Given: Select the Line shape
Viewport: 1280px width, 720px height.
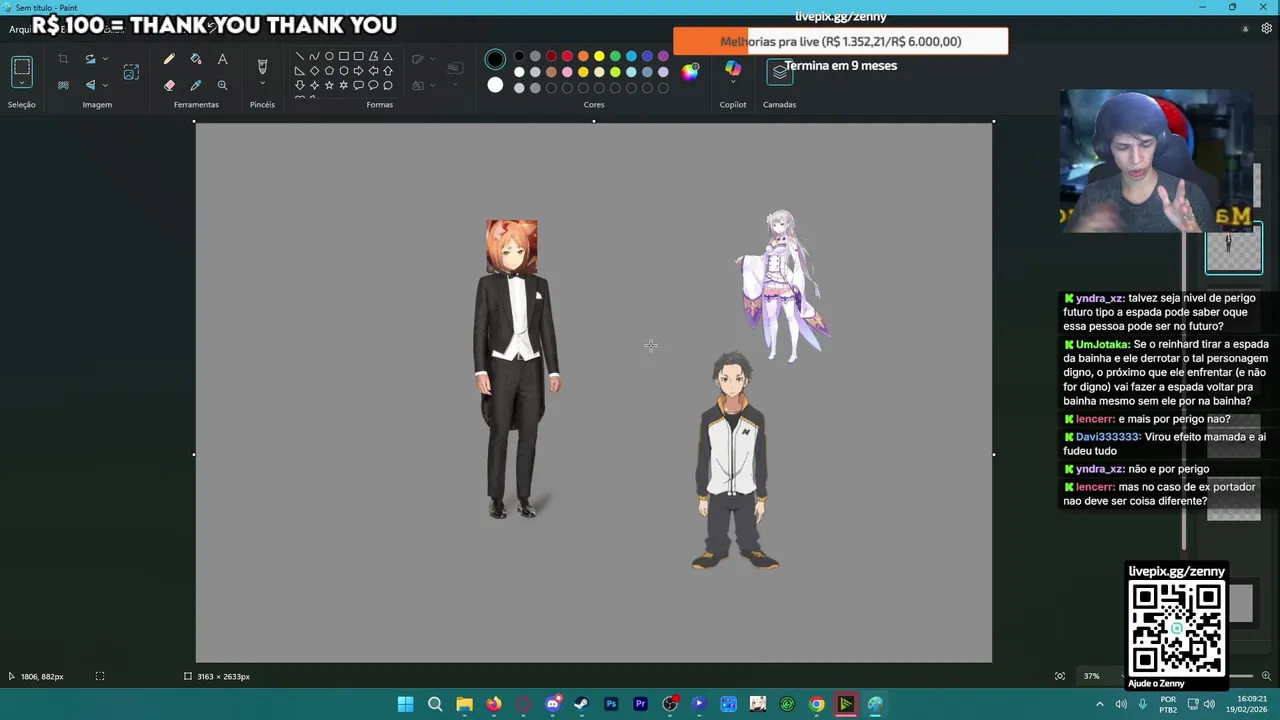Looking at the screenshot, I should (299, 56).
